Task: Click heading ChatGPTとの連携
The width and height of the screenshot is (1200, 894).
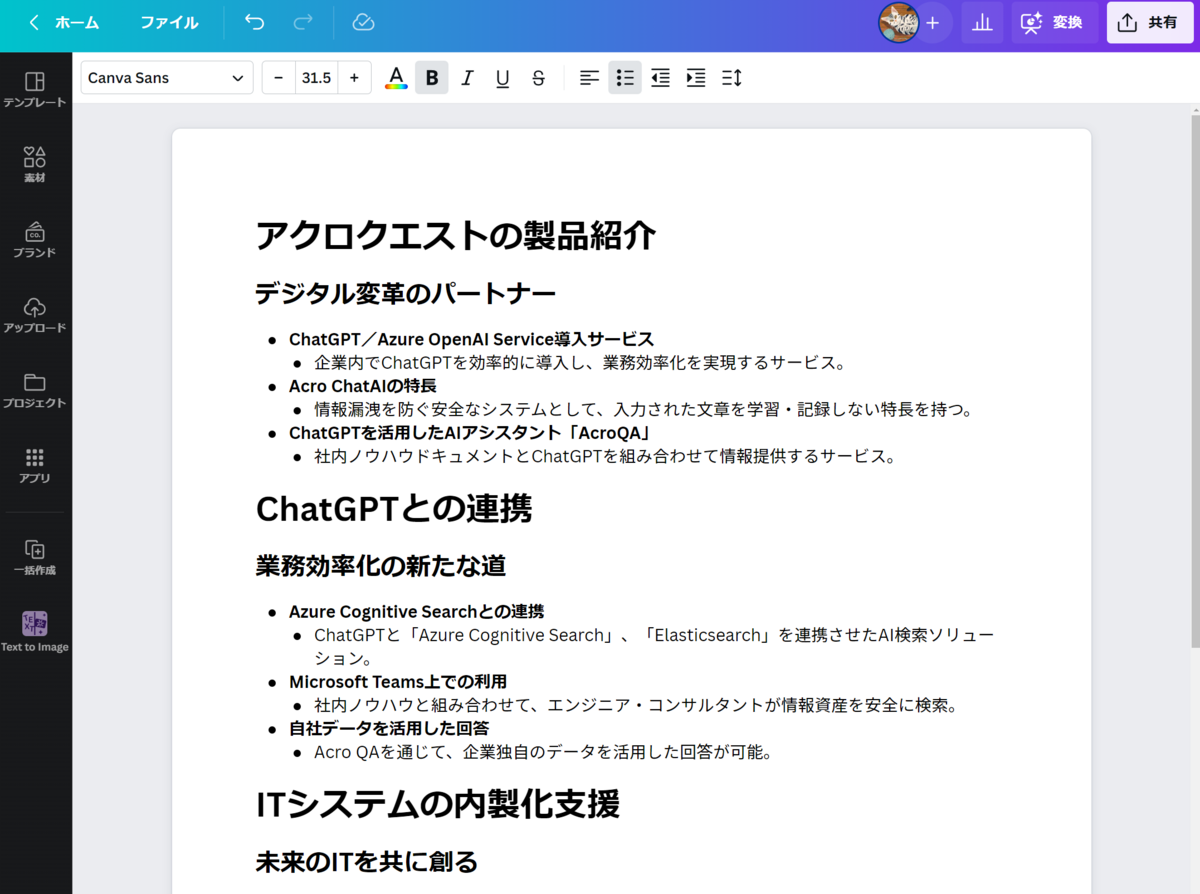Action: [394, 508]
